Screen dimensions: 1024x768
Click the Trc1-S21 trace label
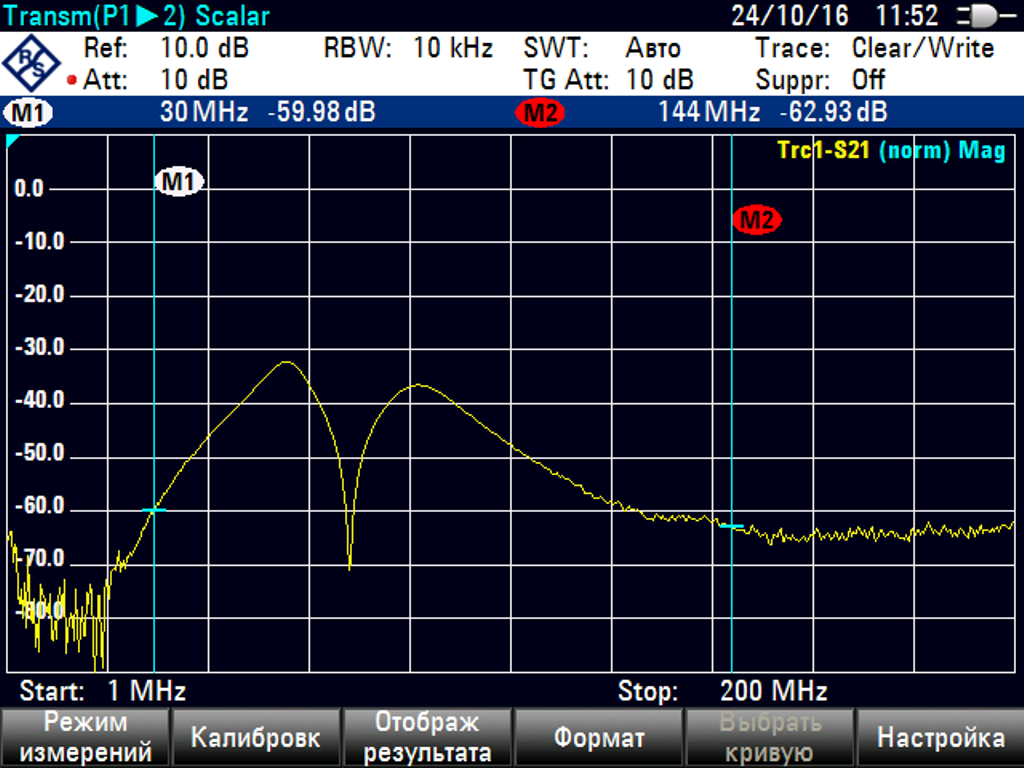tap(825, 151)
